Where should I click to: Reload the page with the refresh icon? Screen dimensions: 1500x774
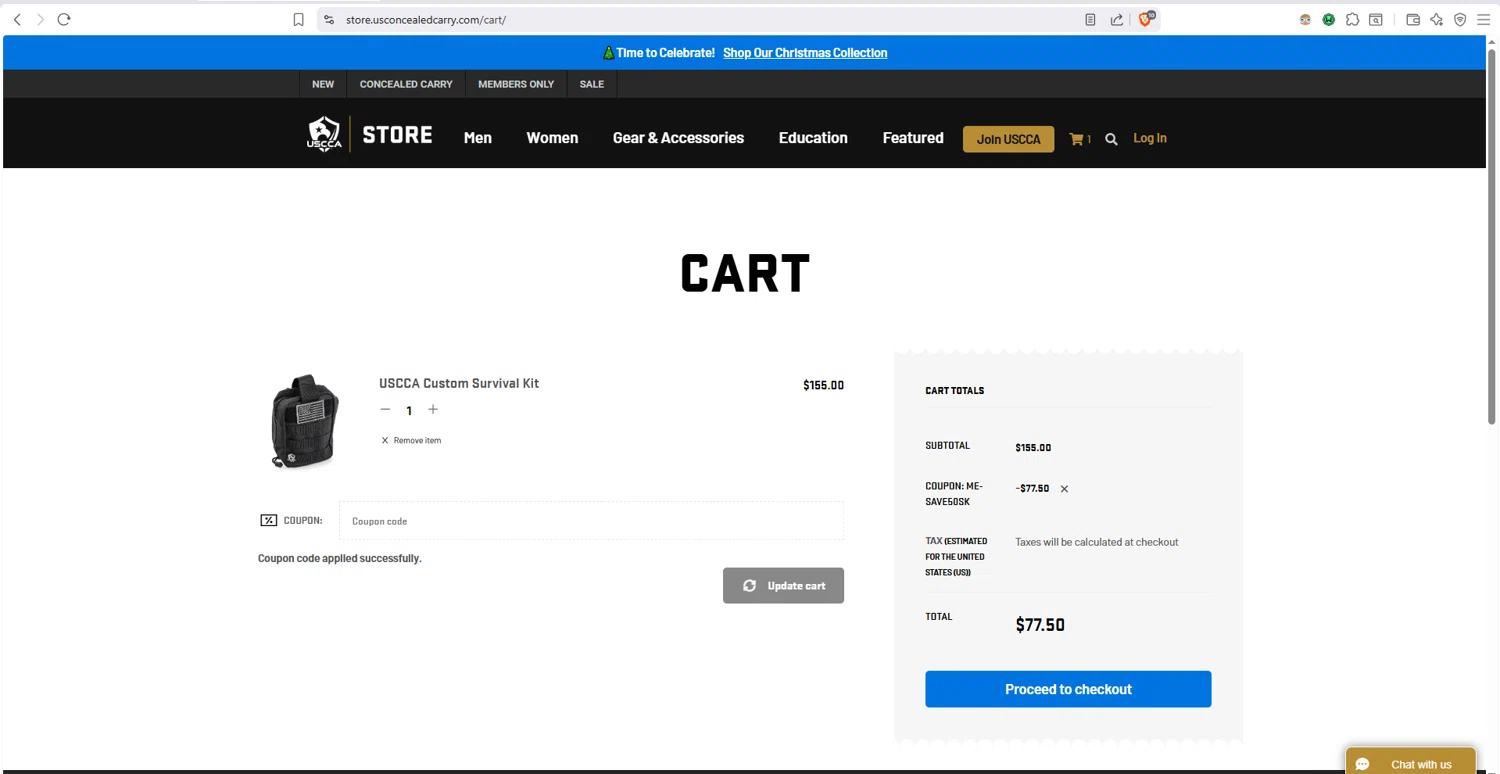click(64, 19)
